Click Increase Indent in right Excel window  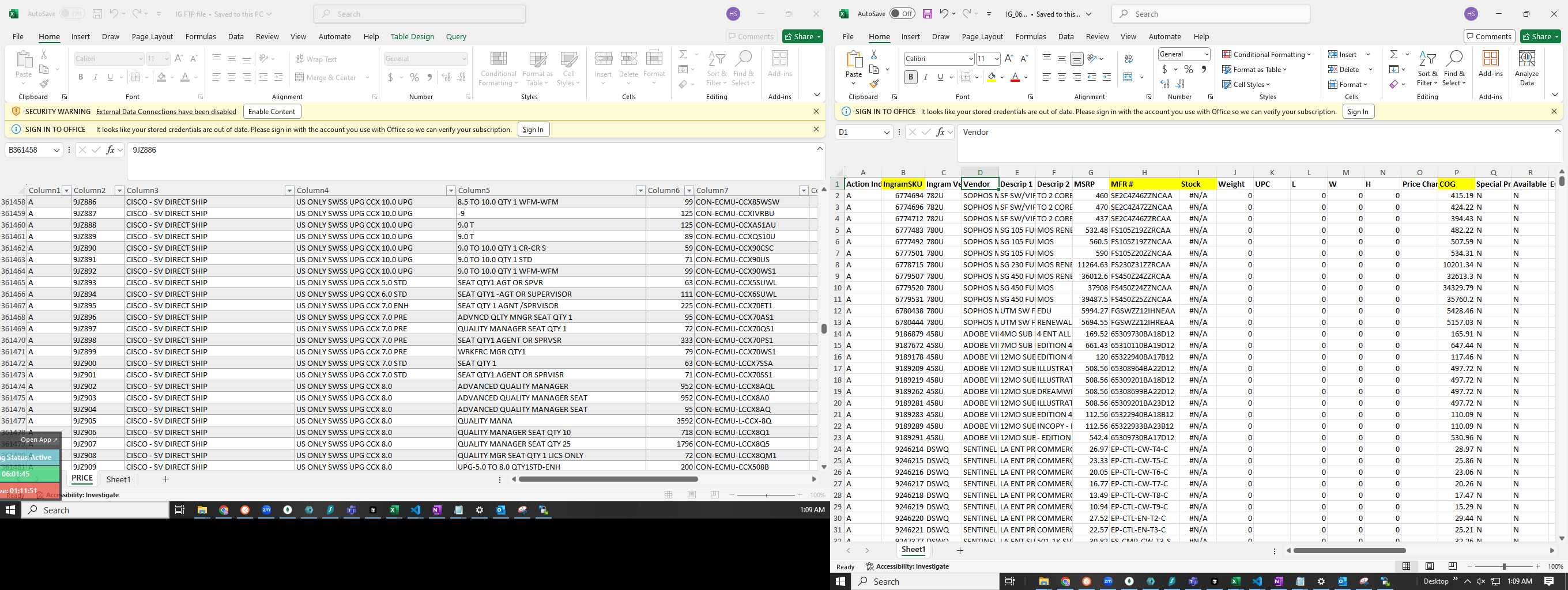pyautogui.click(x=1107, y=77)
